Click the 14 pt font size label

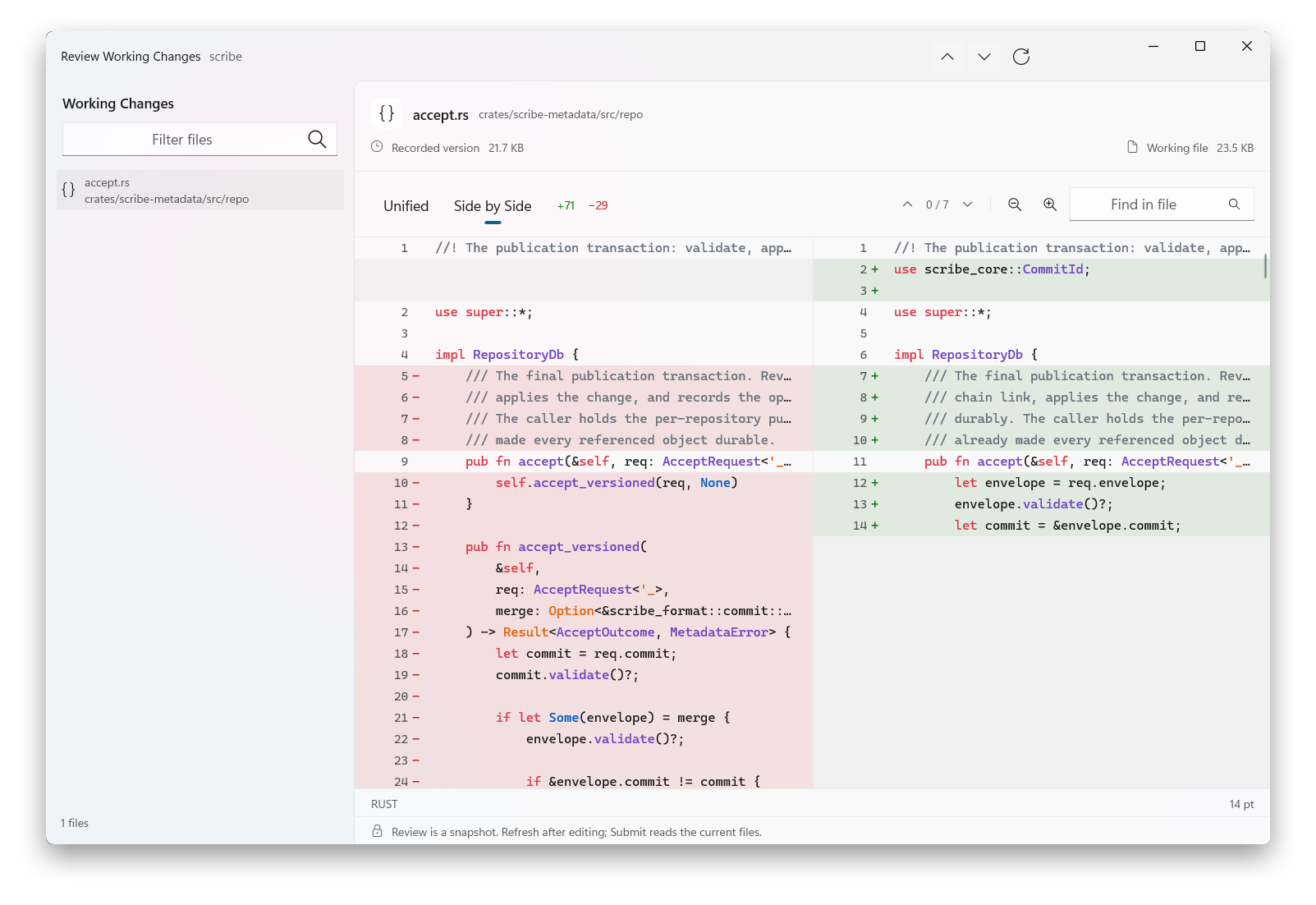click(x=1241, y=804)
